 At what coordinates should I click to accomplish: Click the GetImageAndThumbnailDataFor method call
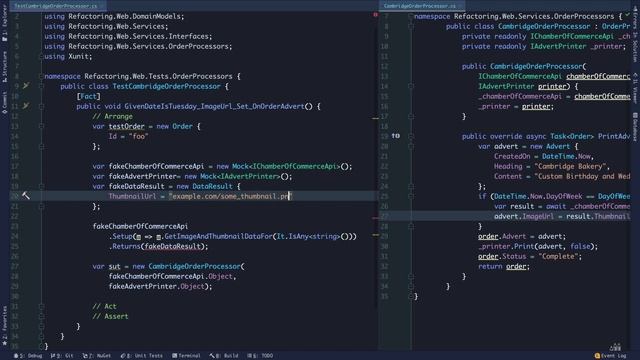click(218, 236)
